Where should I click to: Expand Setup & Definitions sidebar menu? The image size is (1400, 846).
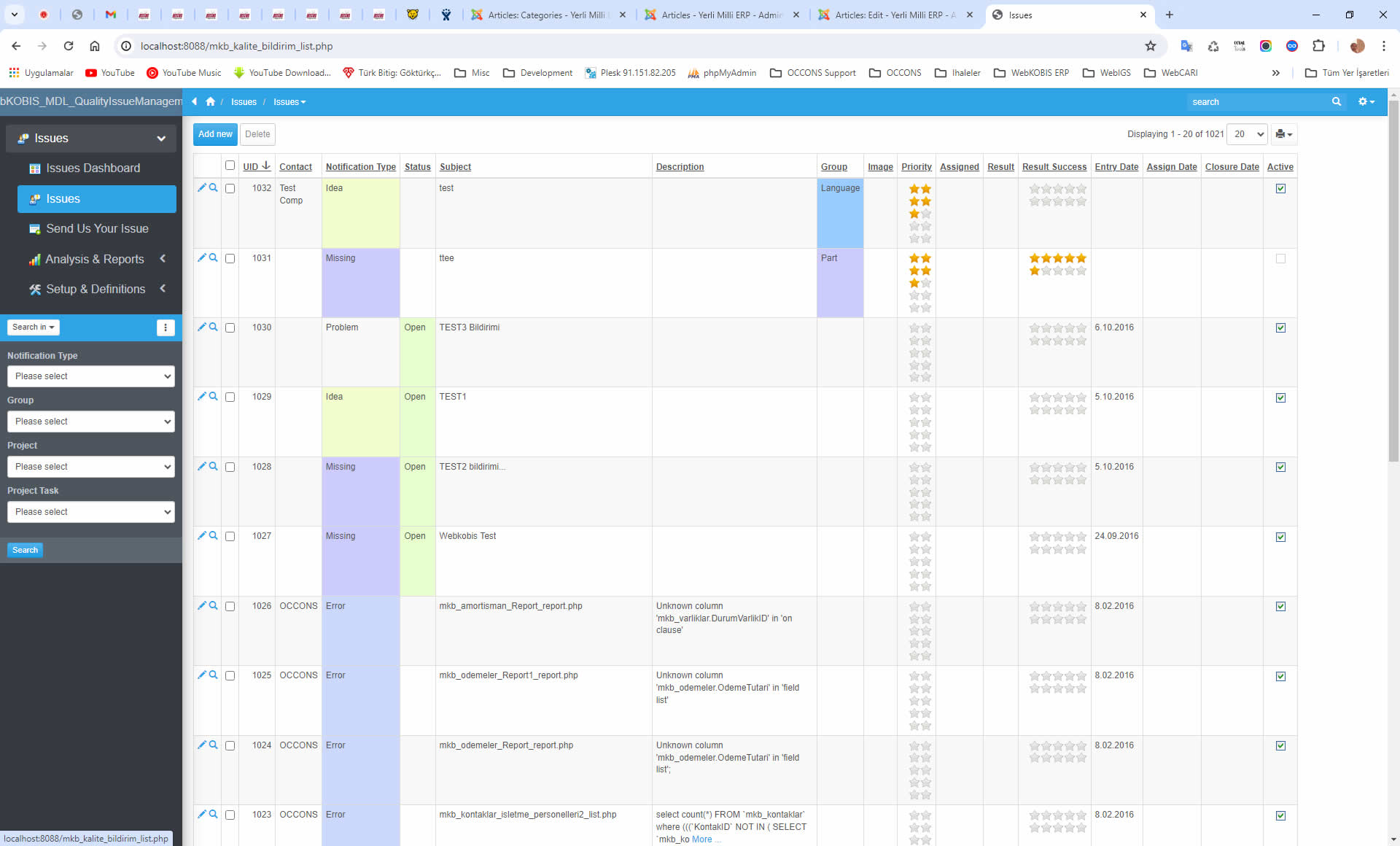tap(97, 290)
